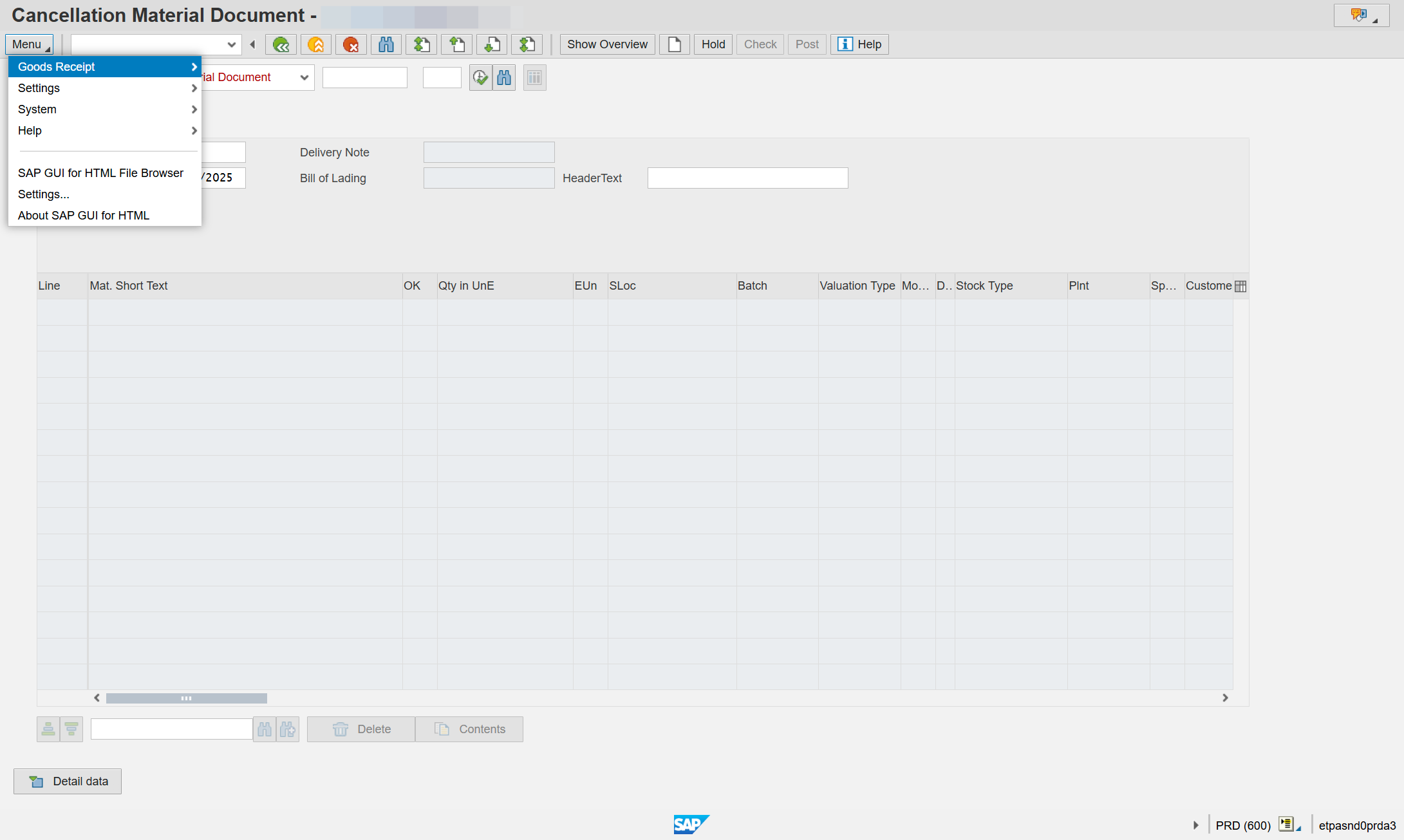Click the layout customize icon top right

1362,15
